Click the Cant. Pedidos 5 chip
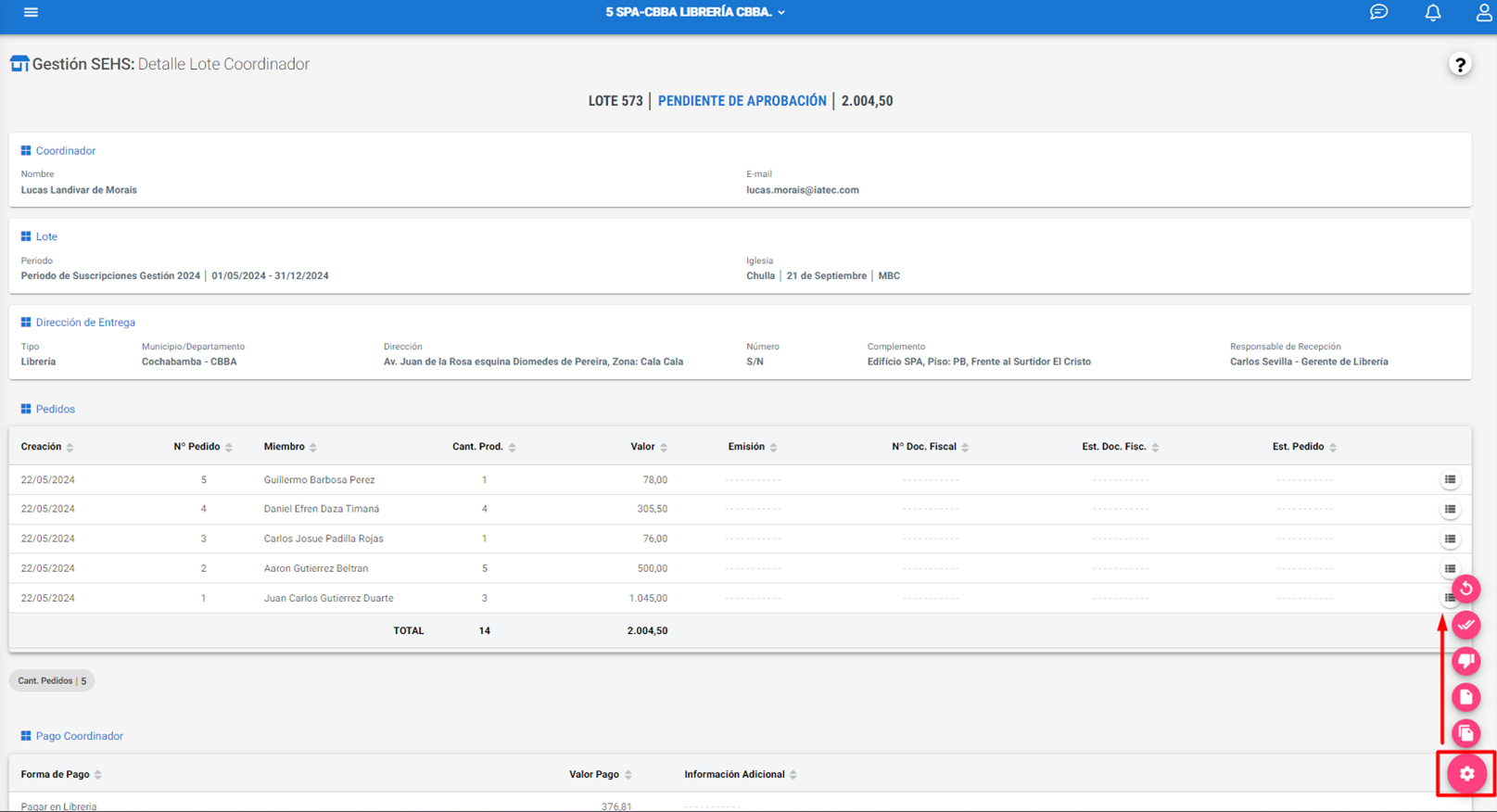Screen dimensions: 1497x812 point(52,680)
